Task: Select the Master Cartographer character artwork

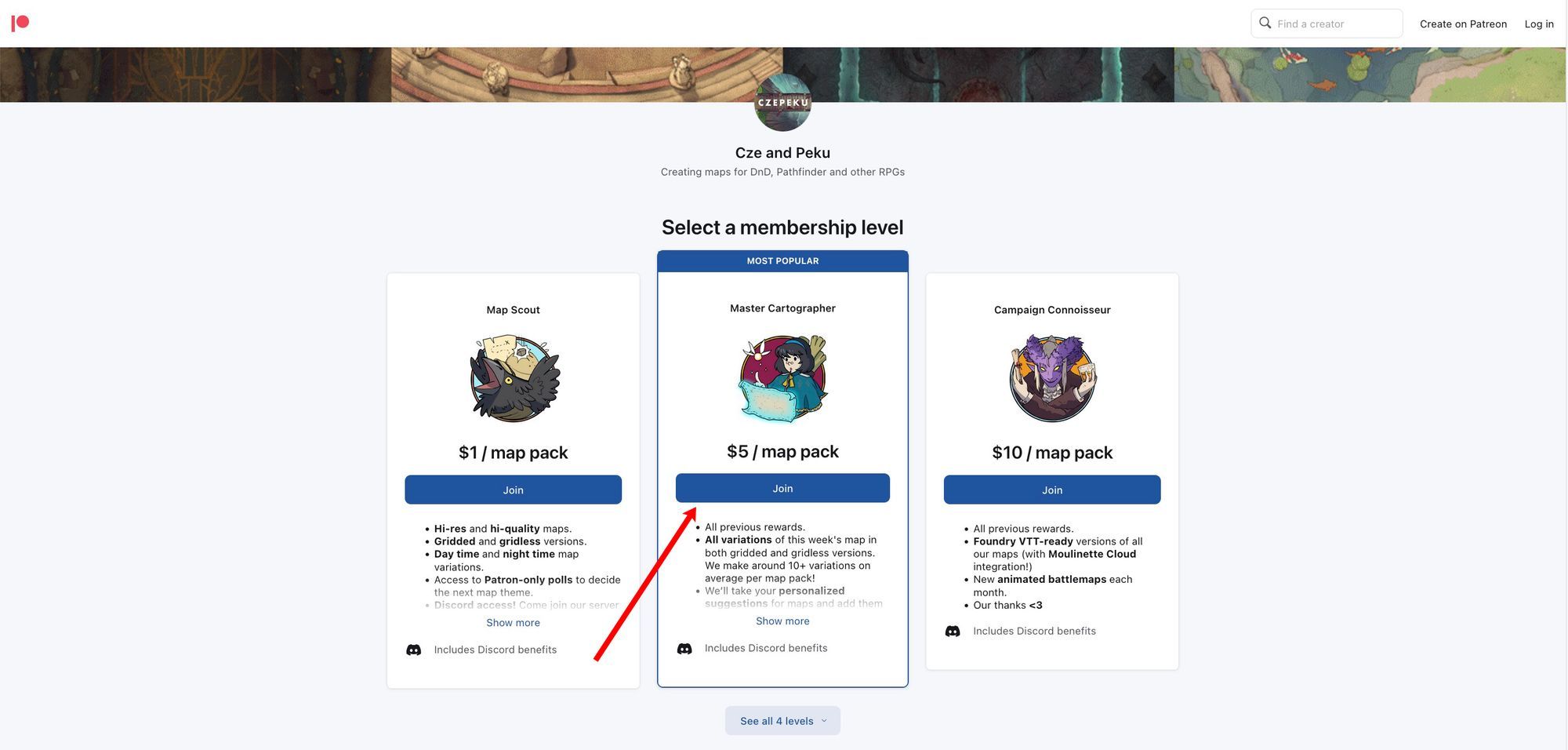Action: point(782,379)
